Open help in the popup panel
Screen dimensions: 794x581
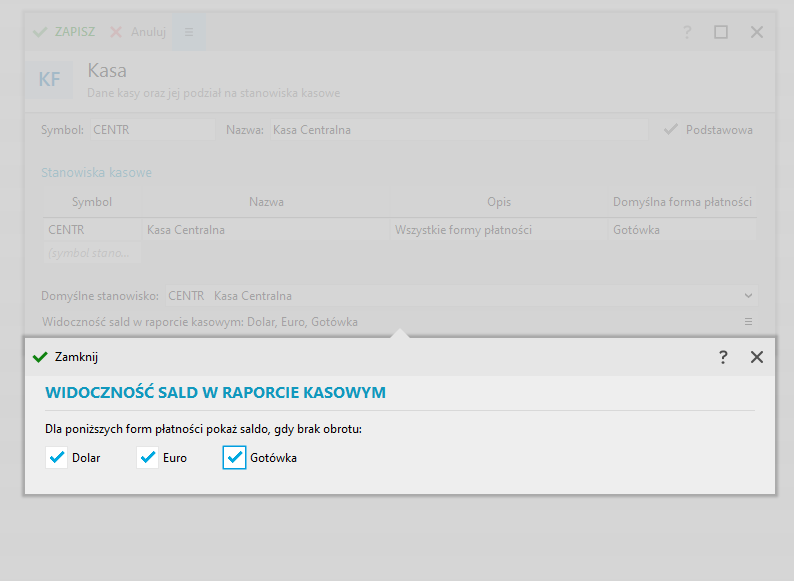click(x=723, y=357)
